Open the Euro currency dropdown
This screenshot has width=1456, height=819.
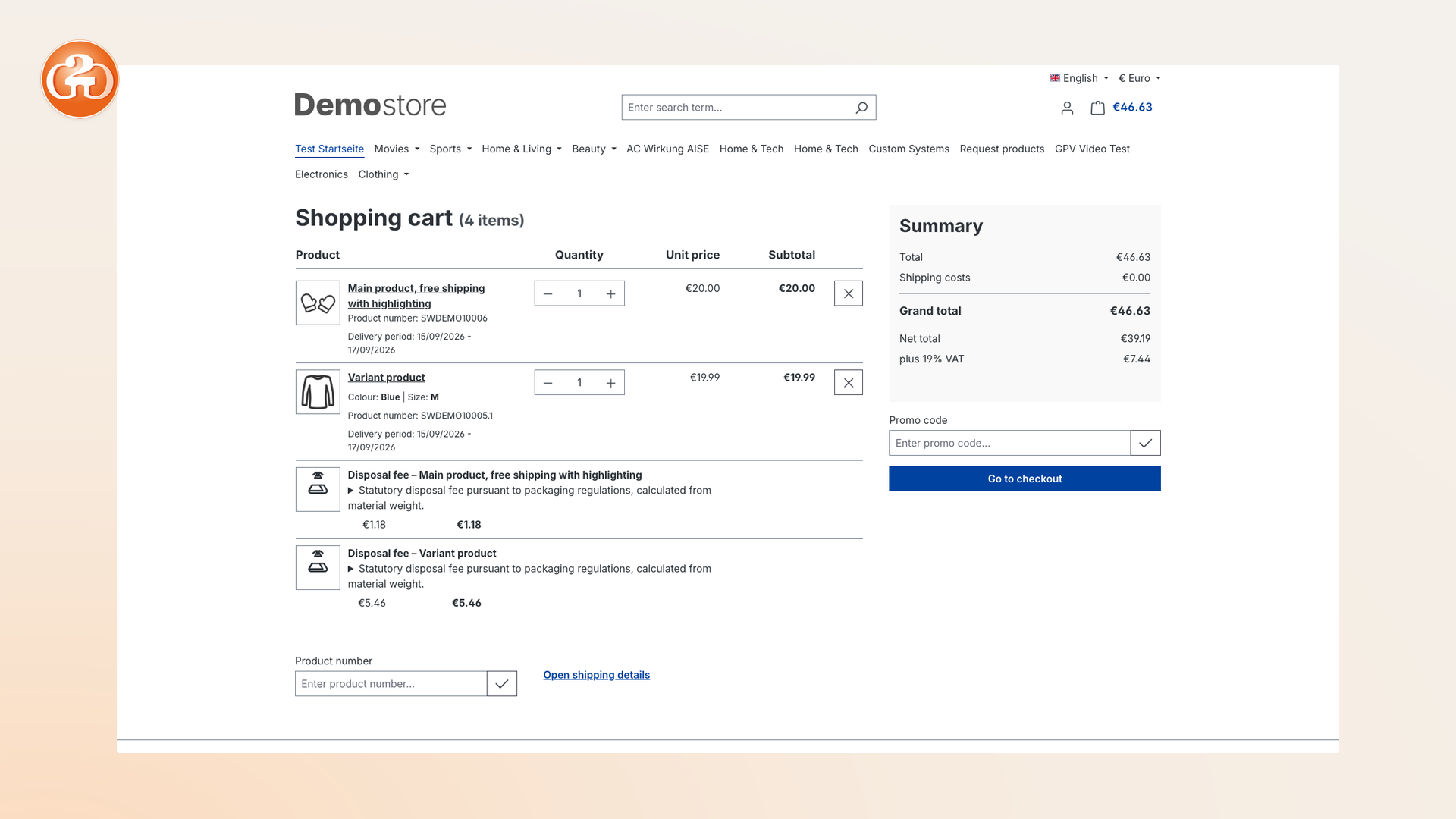pyautogui.click(x=1140, y=78)
